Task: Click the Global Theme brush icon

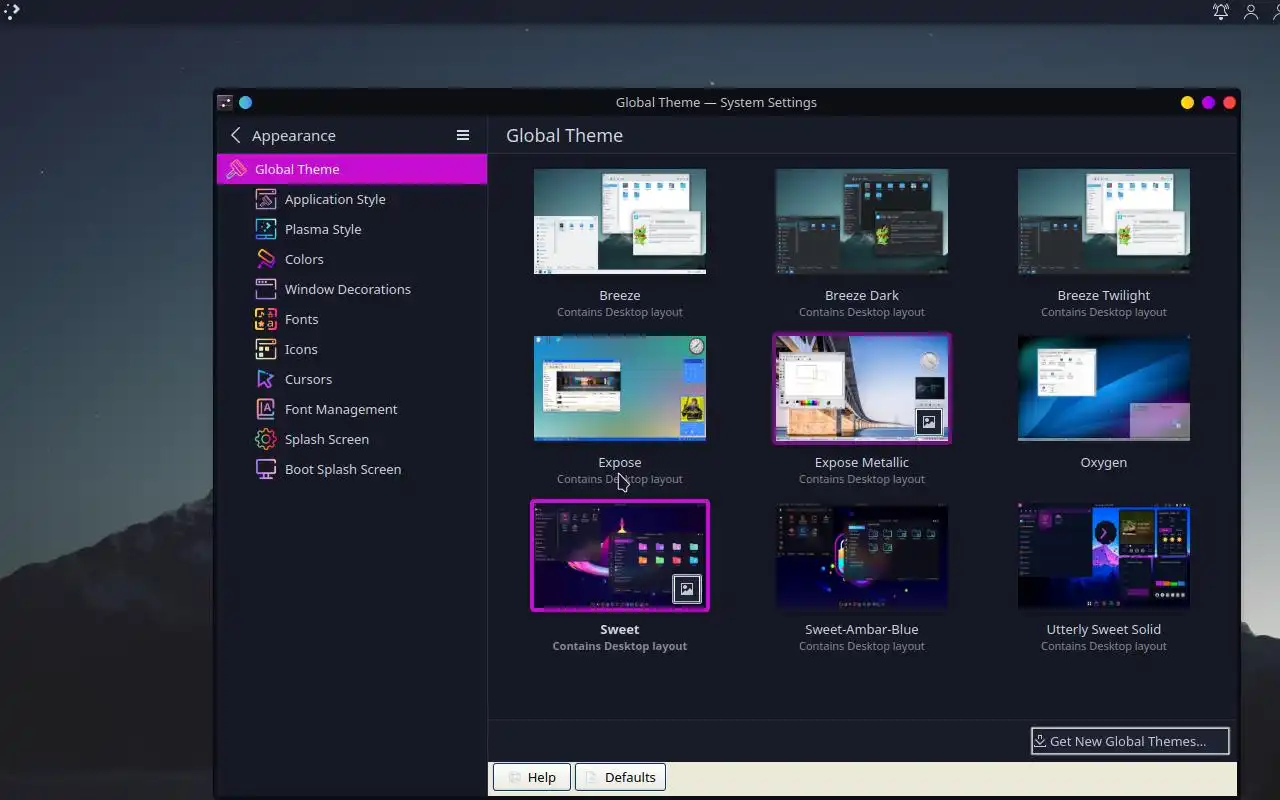Action: pos(236,169)
